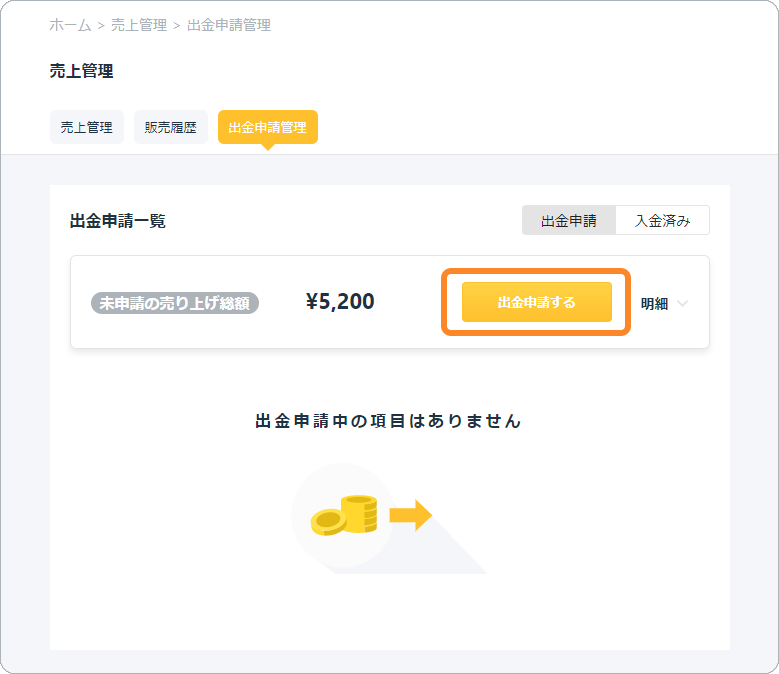Click the 出金申請する button
This screenshot has width=779, height=674.
(537, 302)
